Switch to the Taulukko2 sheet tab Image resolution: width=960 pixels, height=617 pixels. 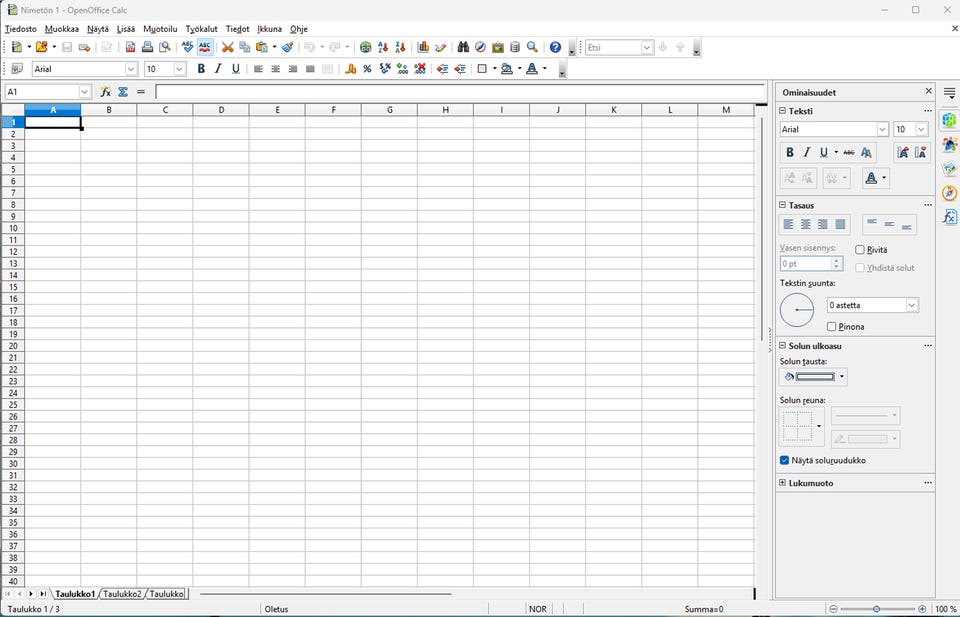click(122, 594)
